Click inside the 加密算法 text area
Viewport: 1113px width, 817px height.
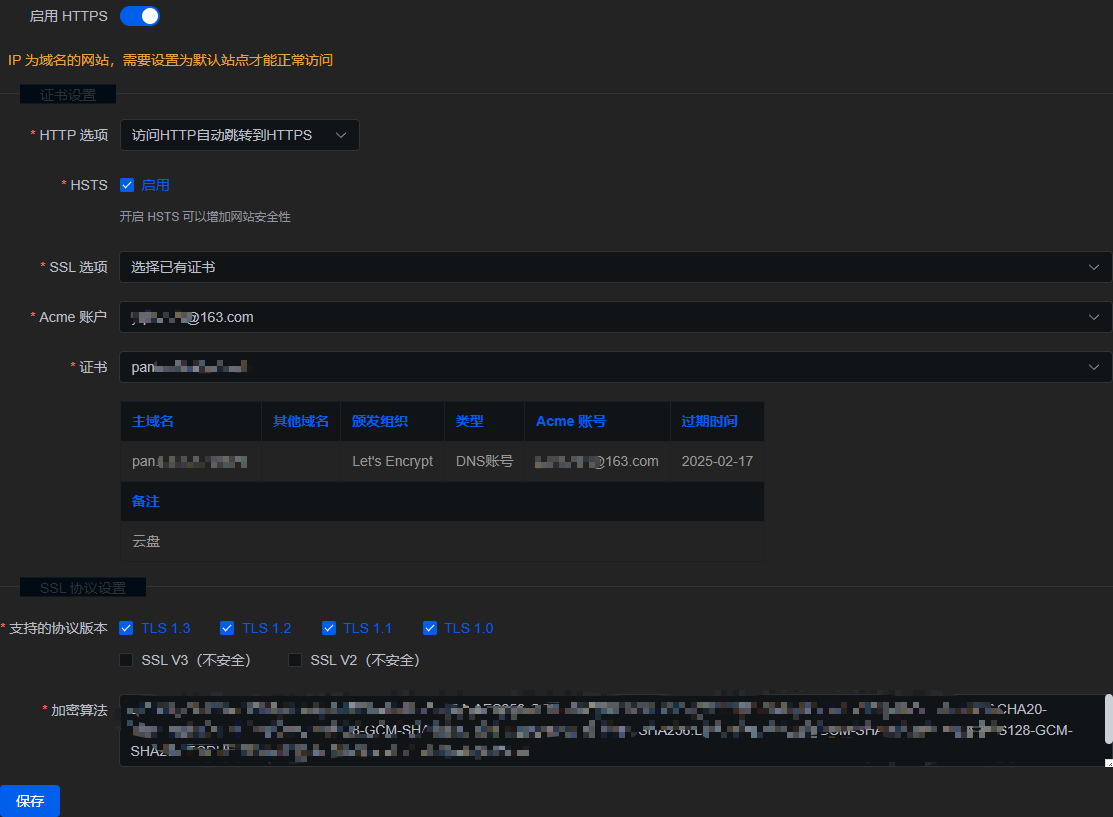click(x=612, y=730)
